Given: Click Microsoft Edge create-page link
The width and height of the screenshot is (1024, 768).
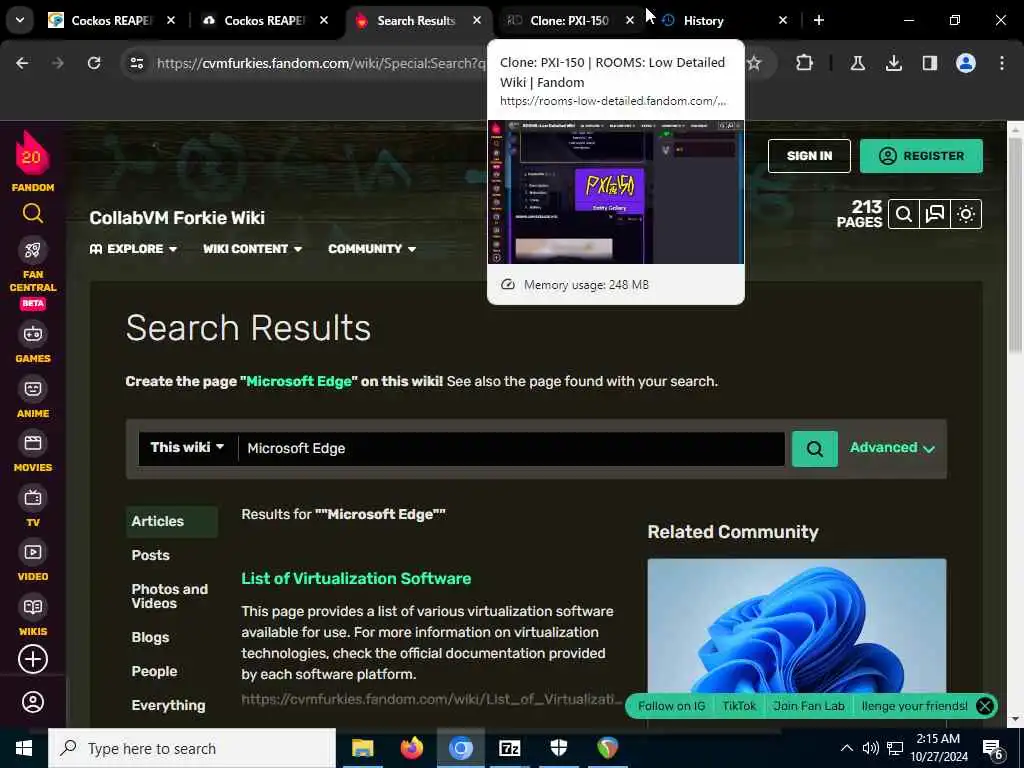Looking at the screenshot, I should pyautogui.click(x=299, y=381).
